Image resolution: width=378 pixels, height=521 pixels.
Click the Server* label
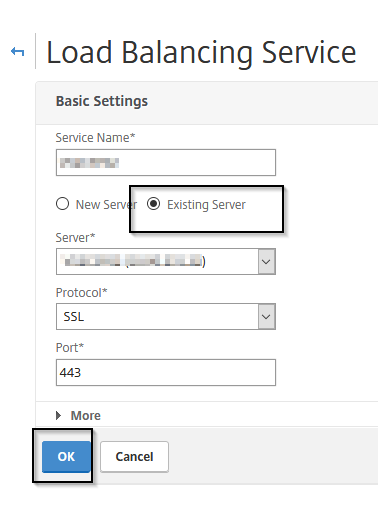point(75,238)
